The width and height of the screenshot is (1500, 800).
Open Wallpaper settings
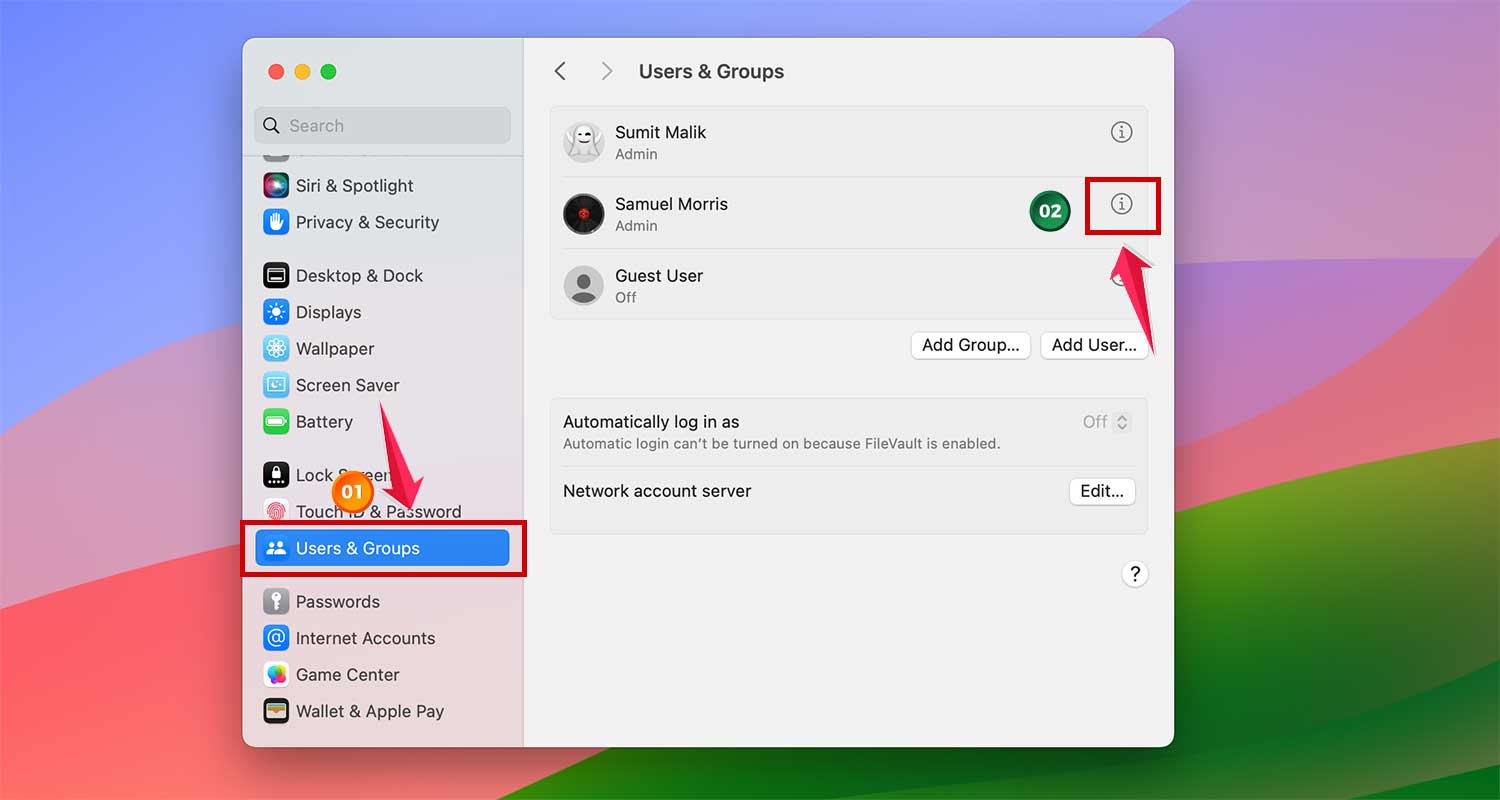point(332,348)
